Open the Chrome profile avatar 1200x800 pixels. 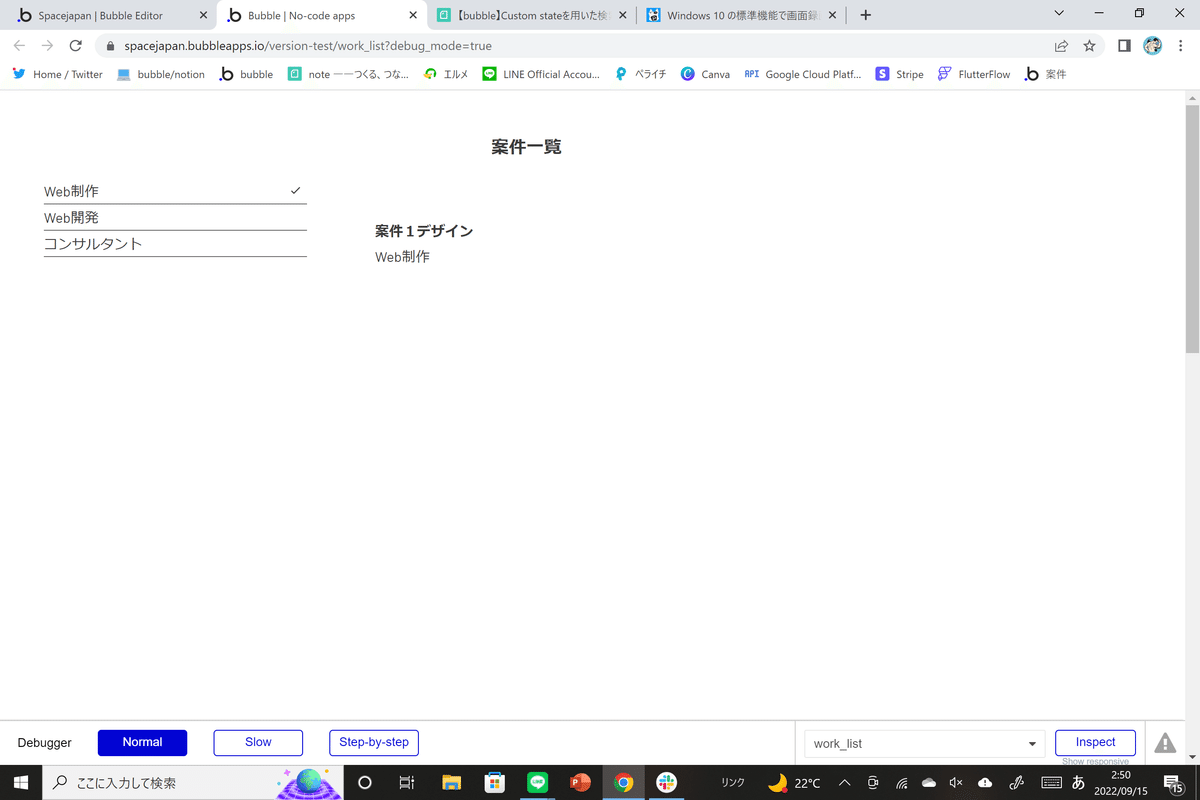(x=1153, y=46)
